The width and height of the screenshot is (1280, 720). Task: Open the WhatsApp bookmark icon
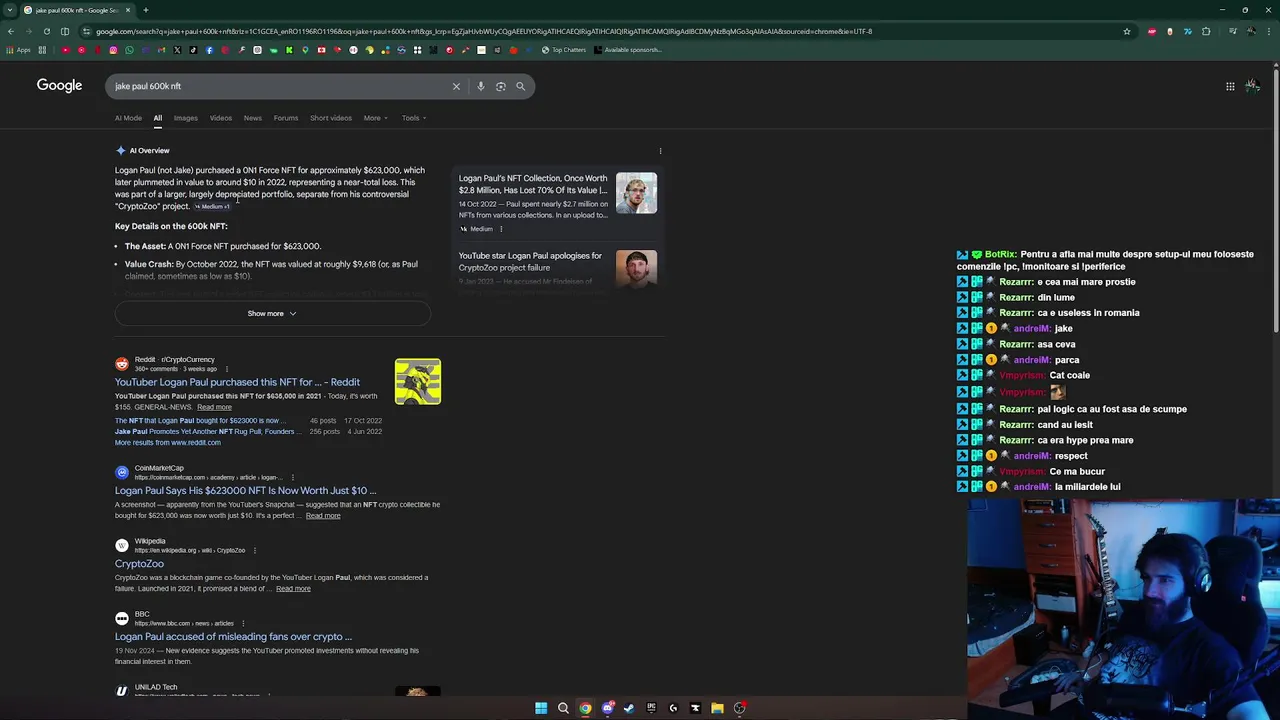pos(129,50)
